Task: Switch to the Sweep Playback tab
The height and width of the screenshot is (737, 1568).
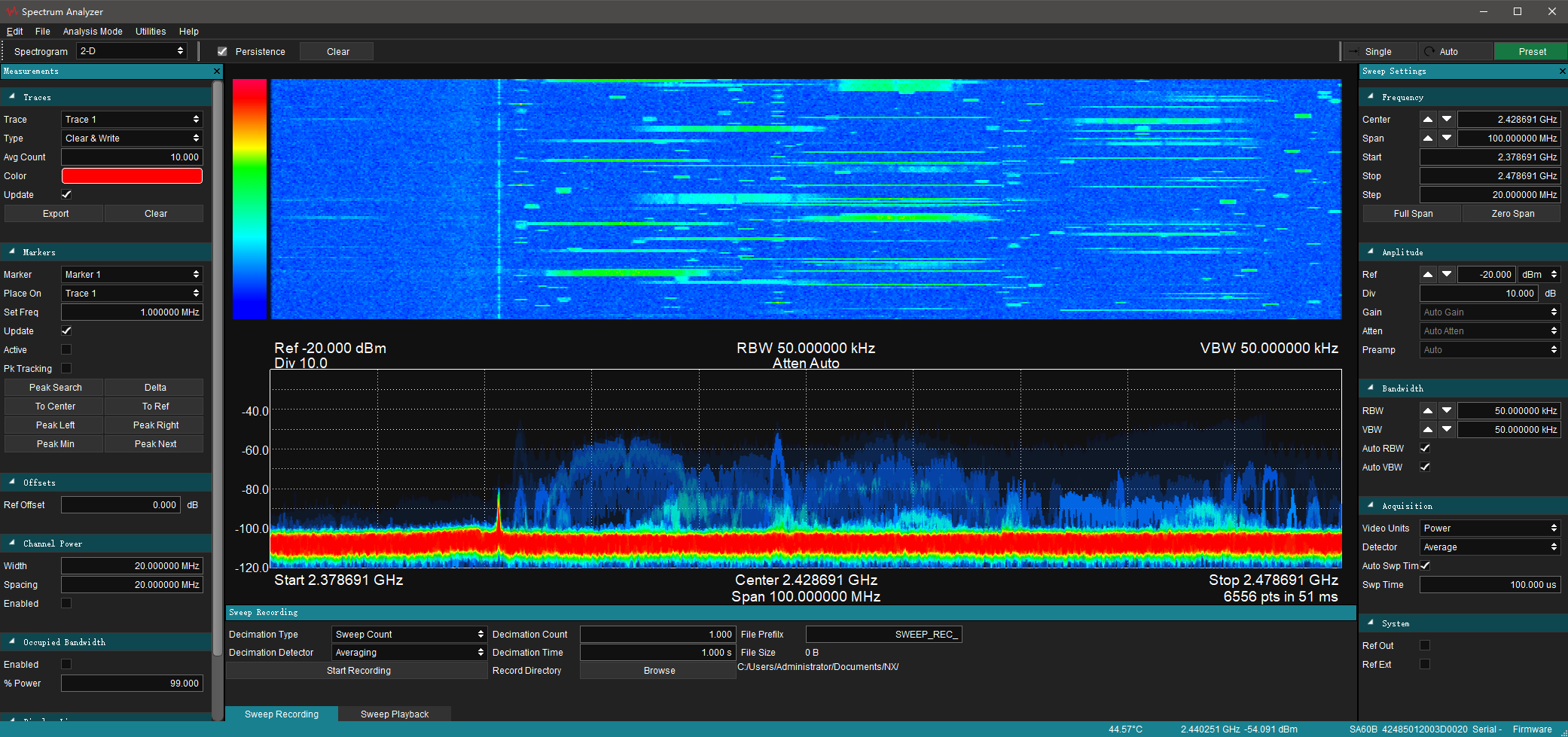Action: (x=394, y=714)
